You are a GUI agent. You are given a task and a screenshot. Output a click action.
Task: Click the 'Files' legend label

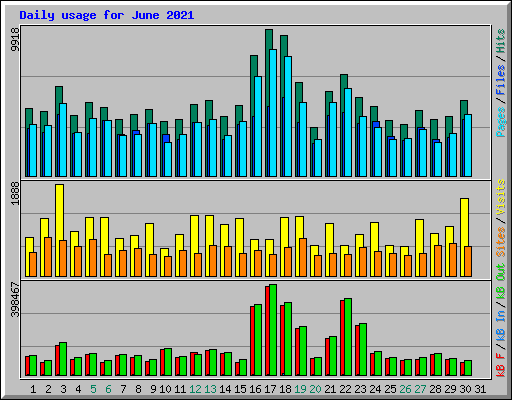[x=501, y=80]
